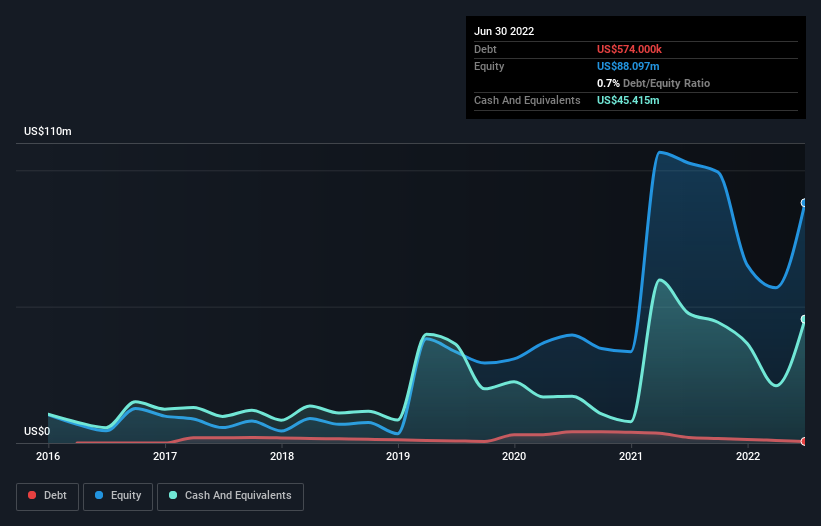Select the 2022 x-axis label
Viewport: 821px width, 526px height.
point(748,456)
